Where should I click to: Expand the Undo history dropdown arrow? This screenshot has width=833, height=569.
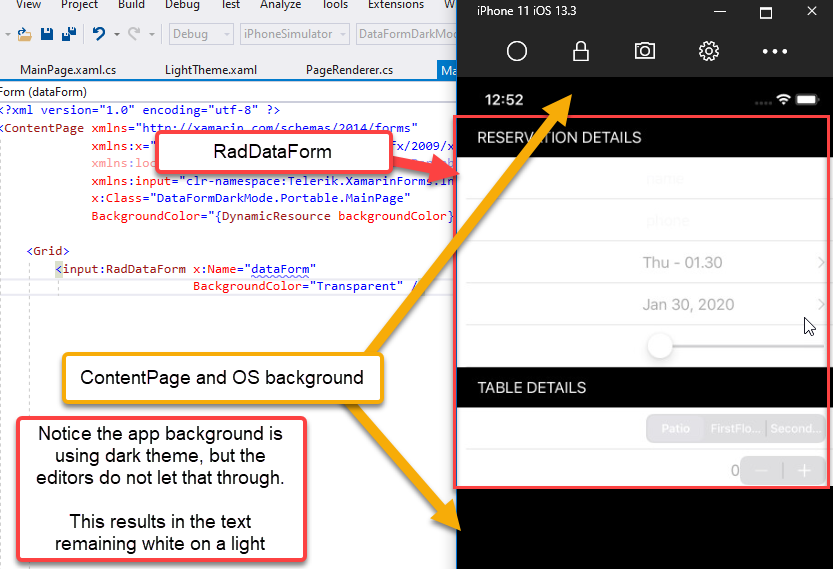click(117, 35)
